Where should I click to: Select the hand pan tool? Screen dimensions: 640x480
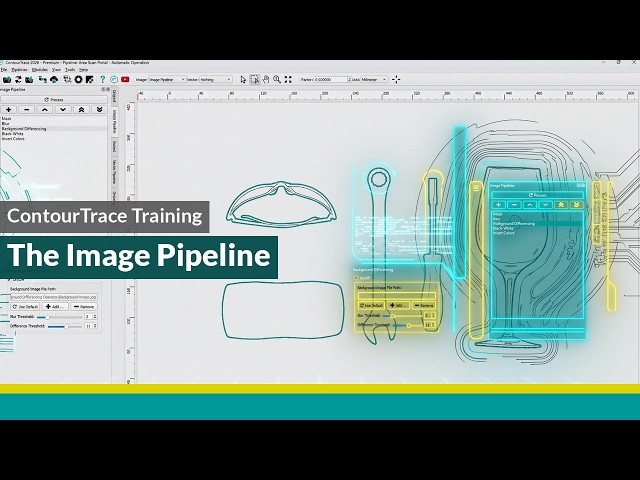[266, 80]
